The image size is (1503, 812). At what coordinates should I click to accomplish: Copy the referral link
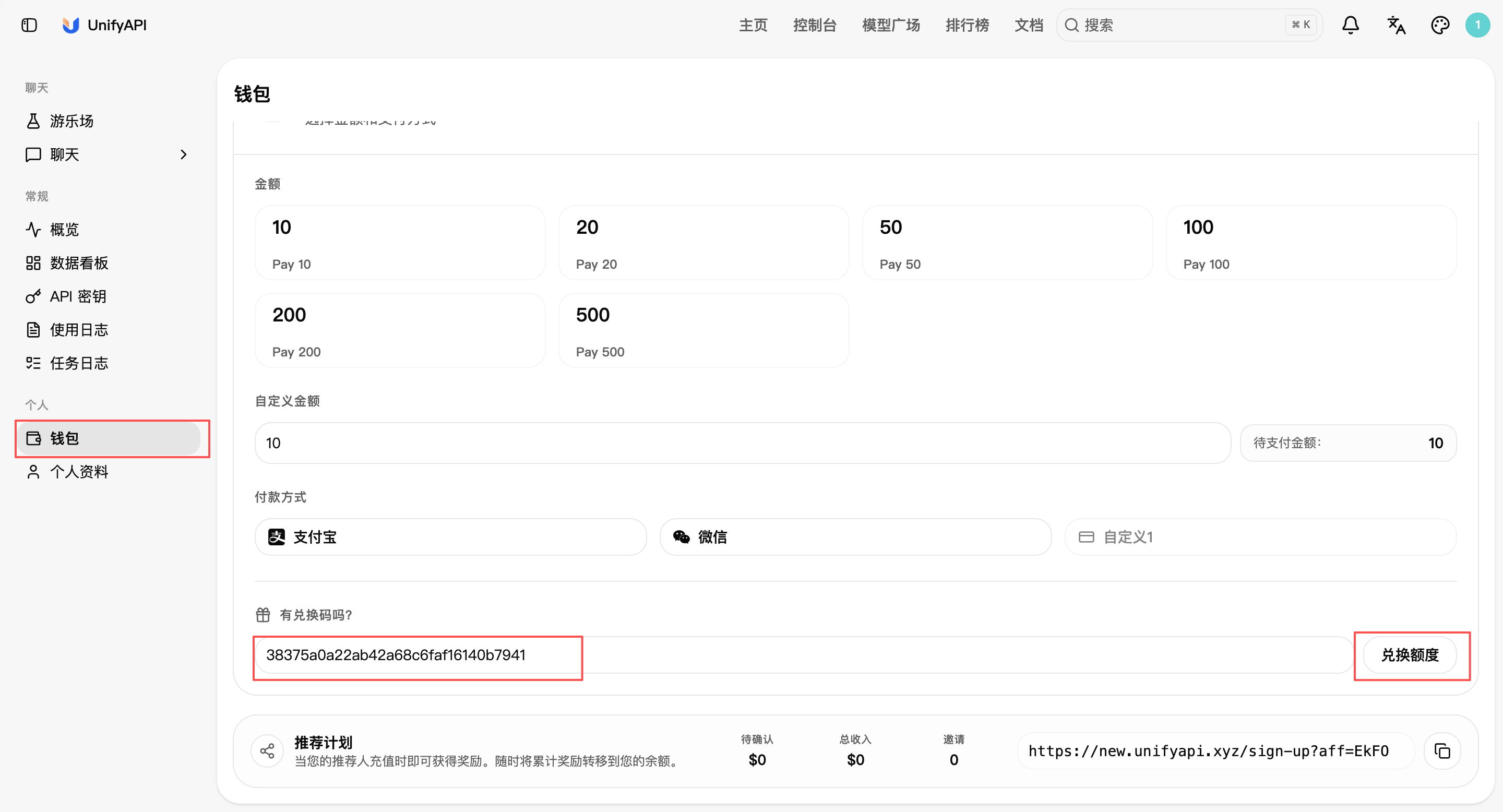(x=1442, y=751)
